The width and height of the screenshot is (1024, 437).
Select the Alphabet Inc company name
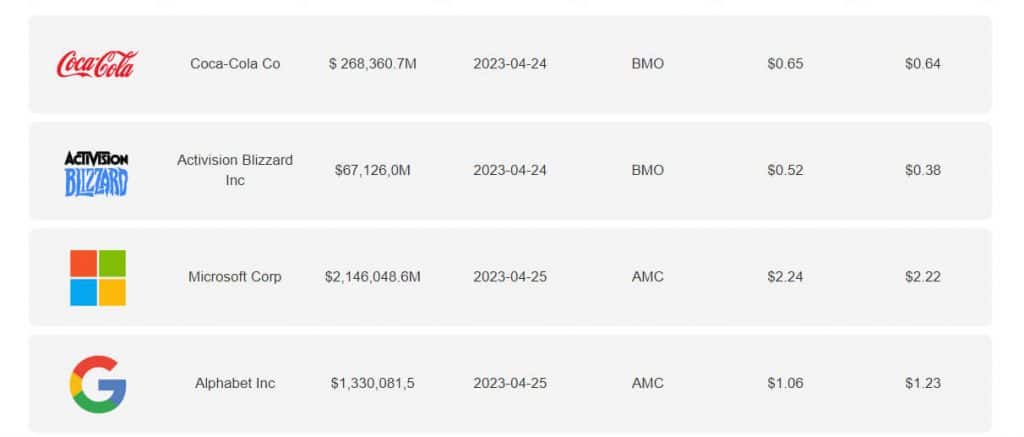(235, 383)
